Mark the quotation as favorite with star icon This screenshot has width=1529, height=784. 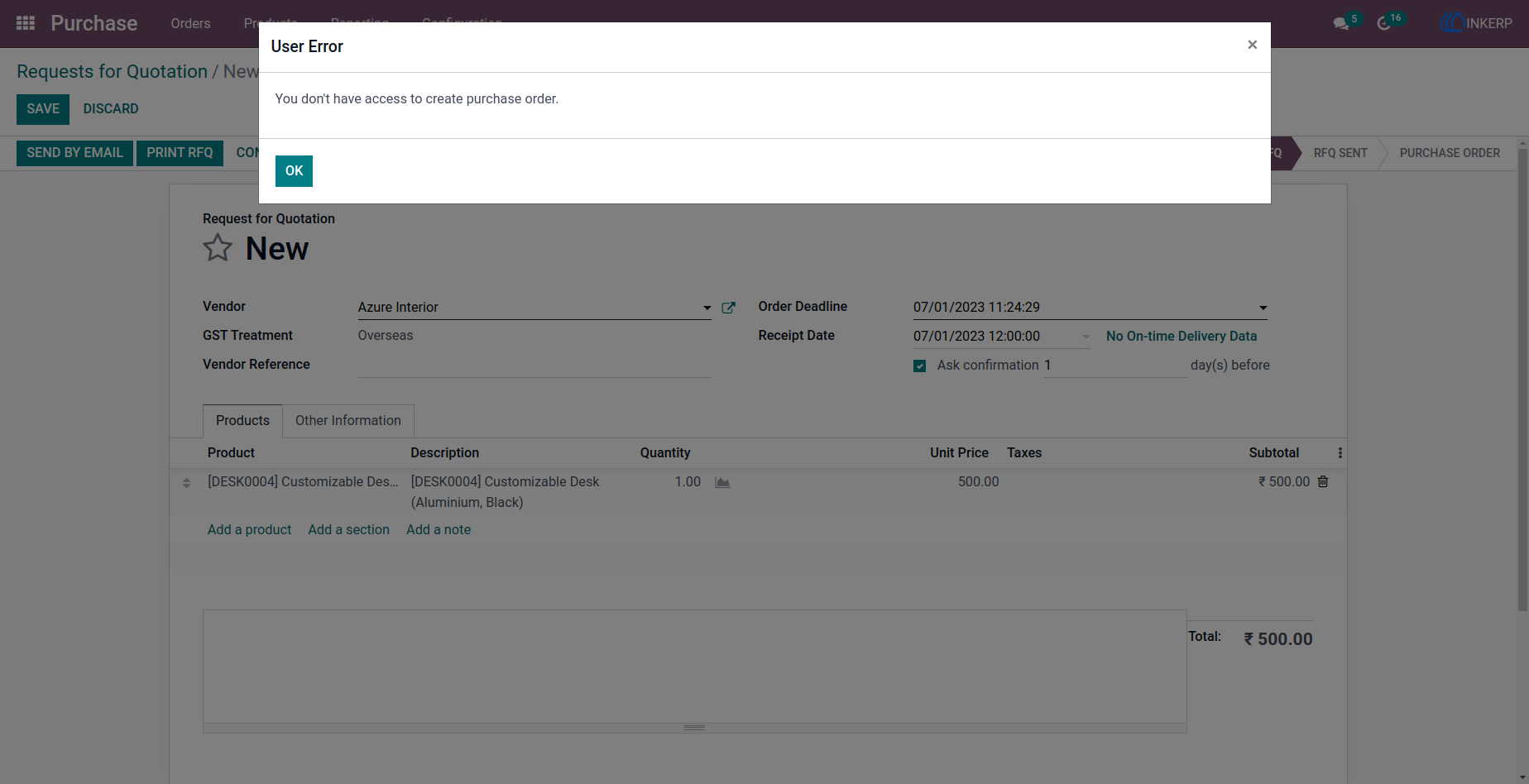(218, 247)
